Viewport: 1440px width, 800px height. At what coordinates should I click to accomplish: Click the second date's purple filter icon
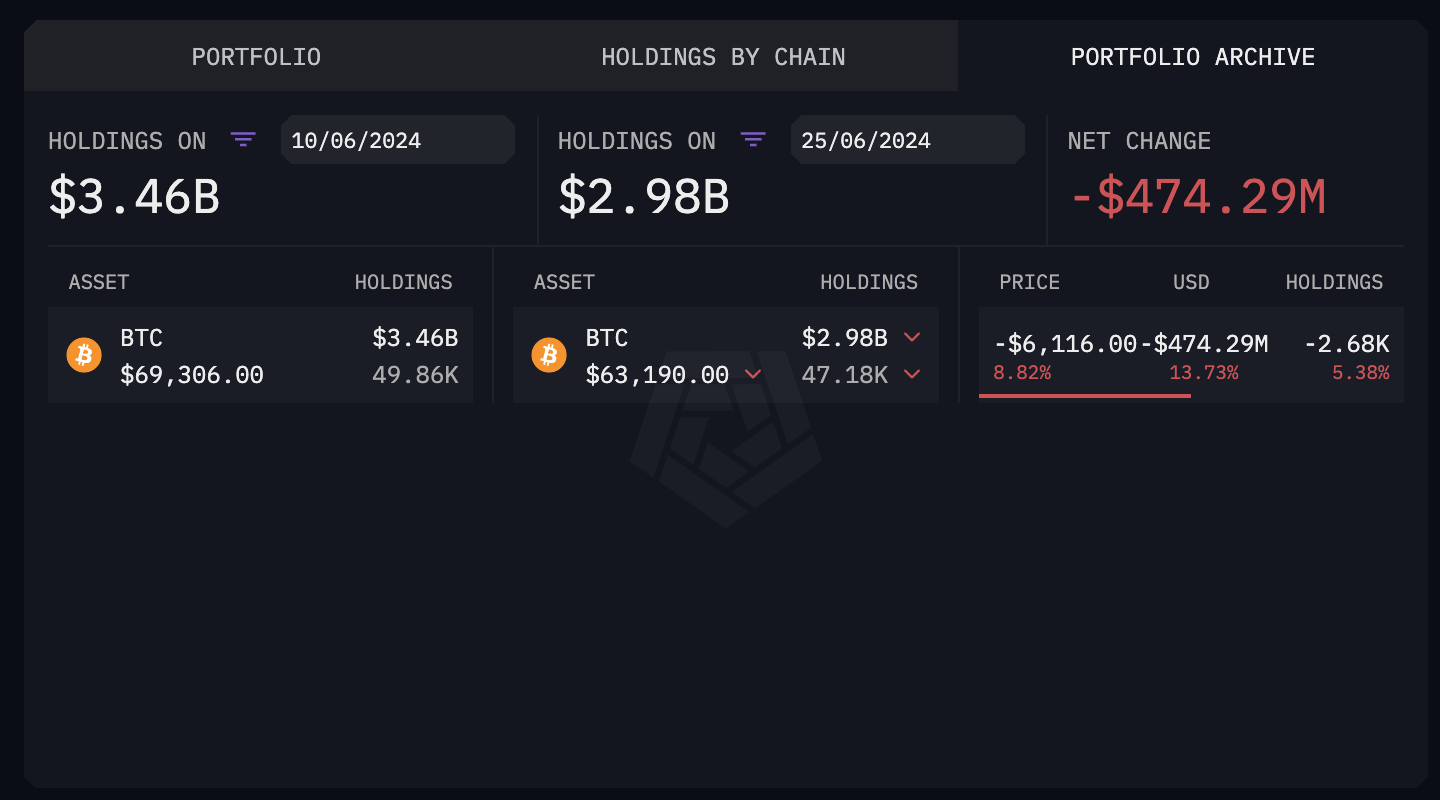(x=753, y=140)
